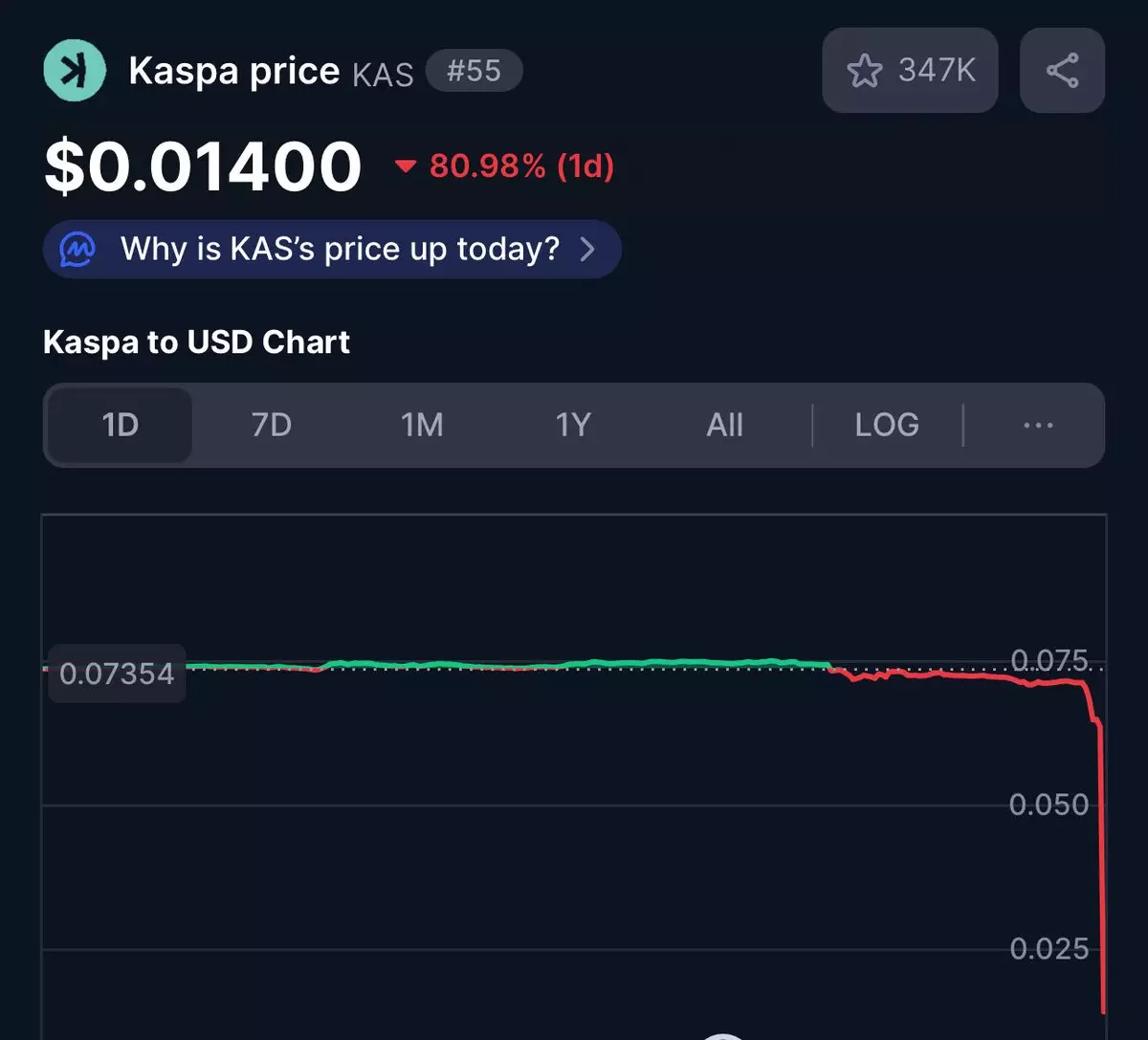Viewport: 1148px width, 1040px height.
Task: Click the red down-triangle price indicator
Action: click(x=406, y=167)
